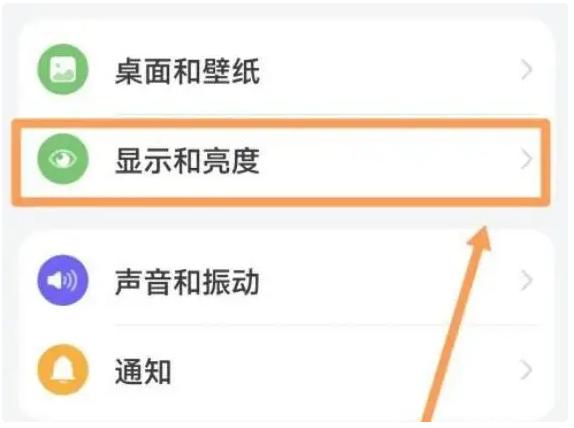574x428 pixels.
Task: Select the 声音和振动 text entry
Action: (x=187, y=282)
